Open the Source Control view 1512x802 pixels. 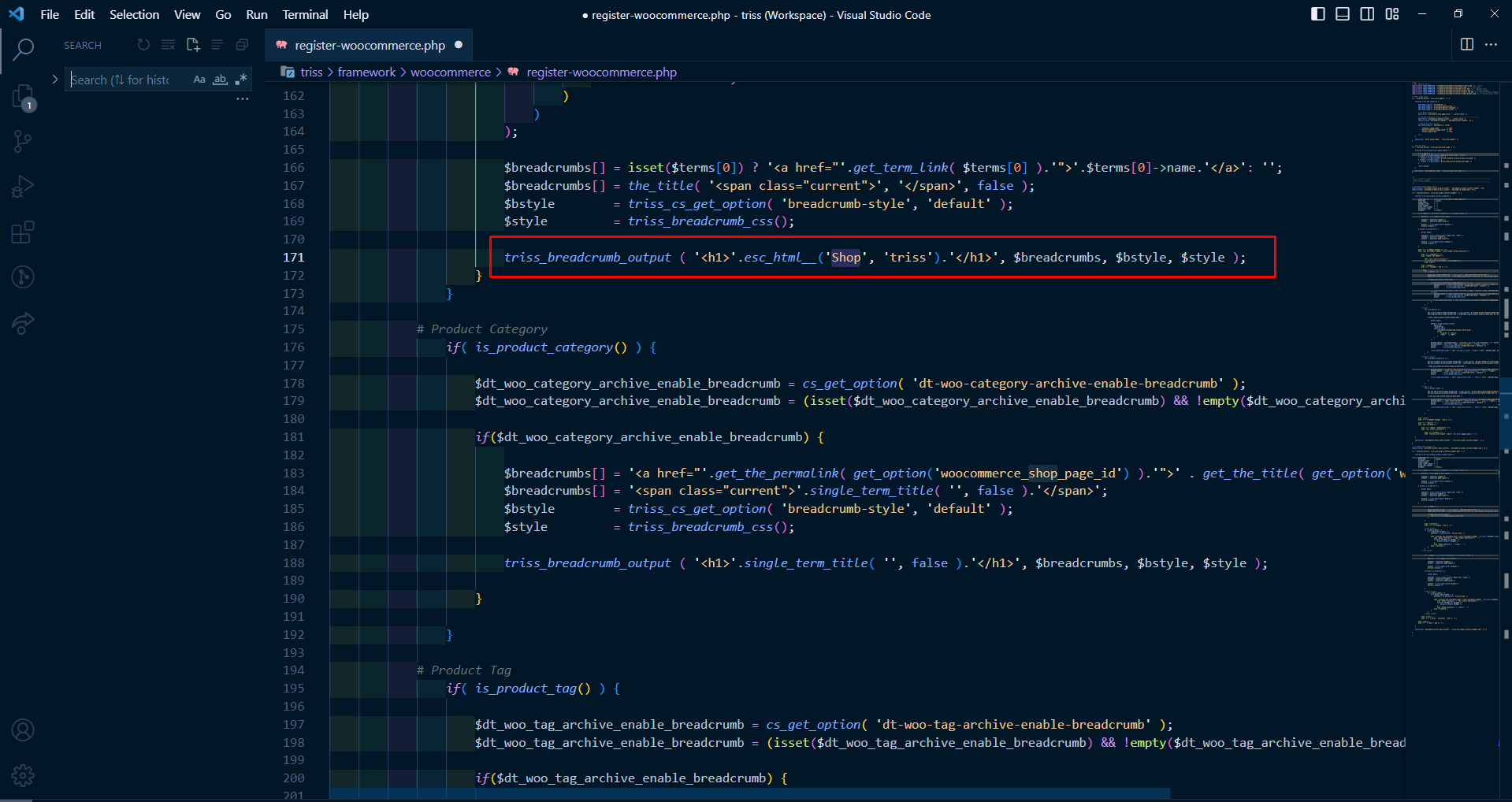pos(24,142)
